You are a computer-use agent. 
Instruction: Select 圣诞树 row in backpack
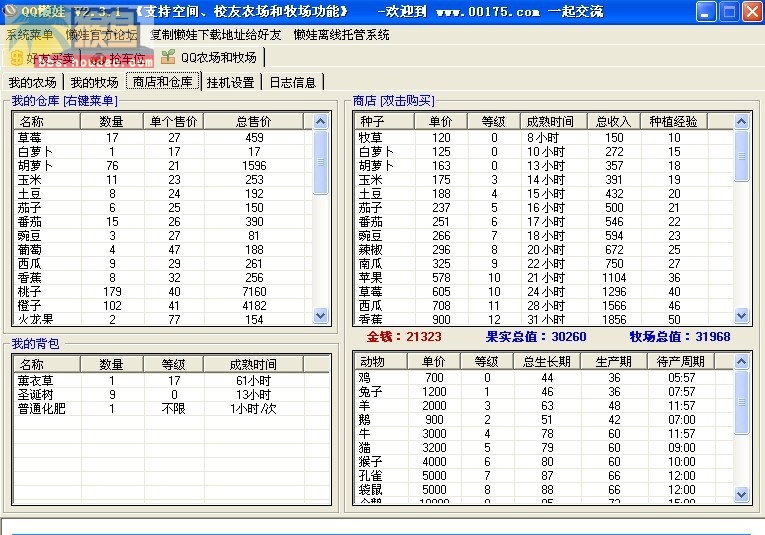coord(171,395)
